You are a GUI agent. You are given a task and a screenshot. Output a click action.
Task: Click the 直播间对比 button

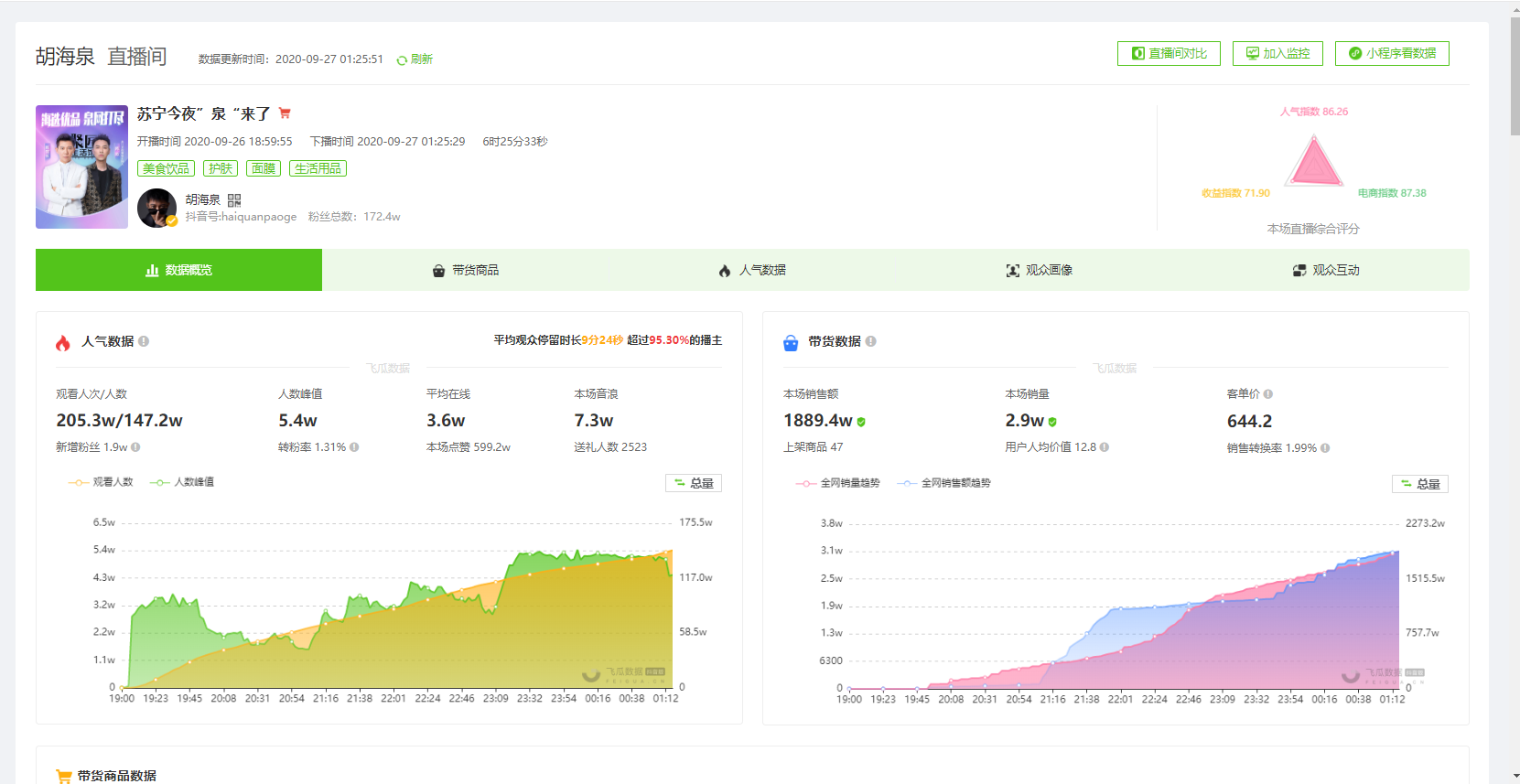pos(1169,53)
